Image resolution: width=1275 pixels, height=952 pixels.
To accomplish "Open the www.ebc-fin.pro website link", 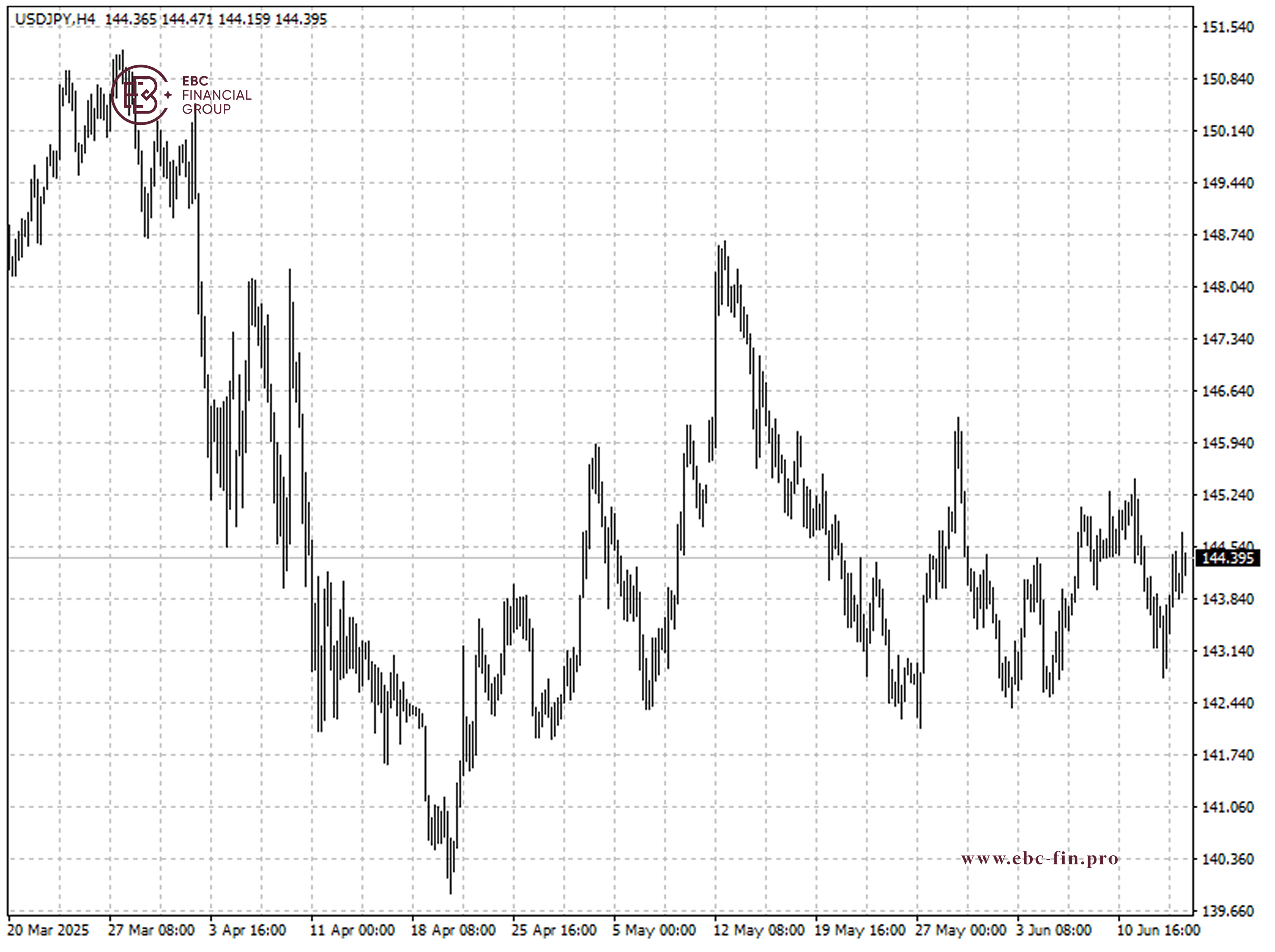I will point(1039,859).
